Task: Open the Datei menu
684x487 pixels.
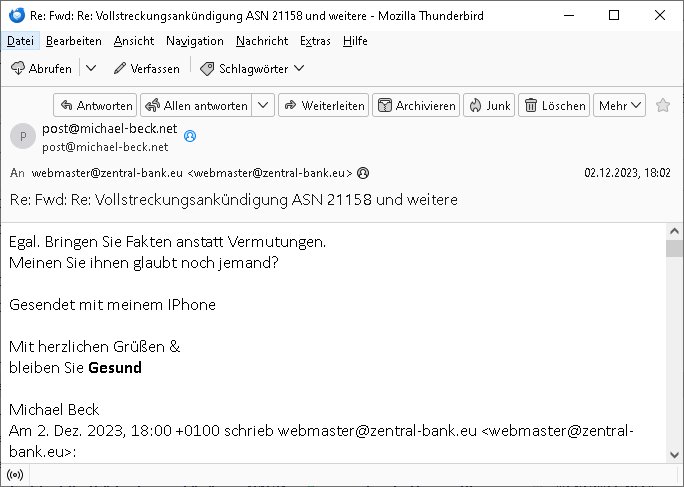Action: [x=20, y=41]
